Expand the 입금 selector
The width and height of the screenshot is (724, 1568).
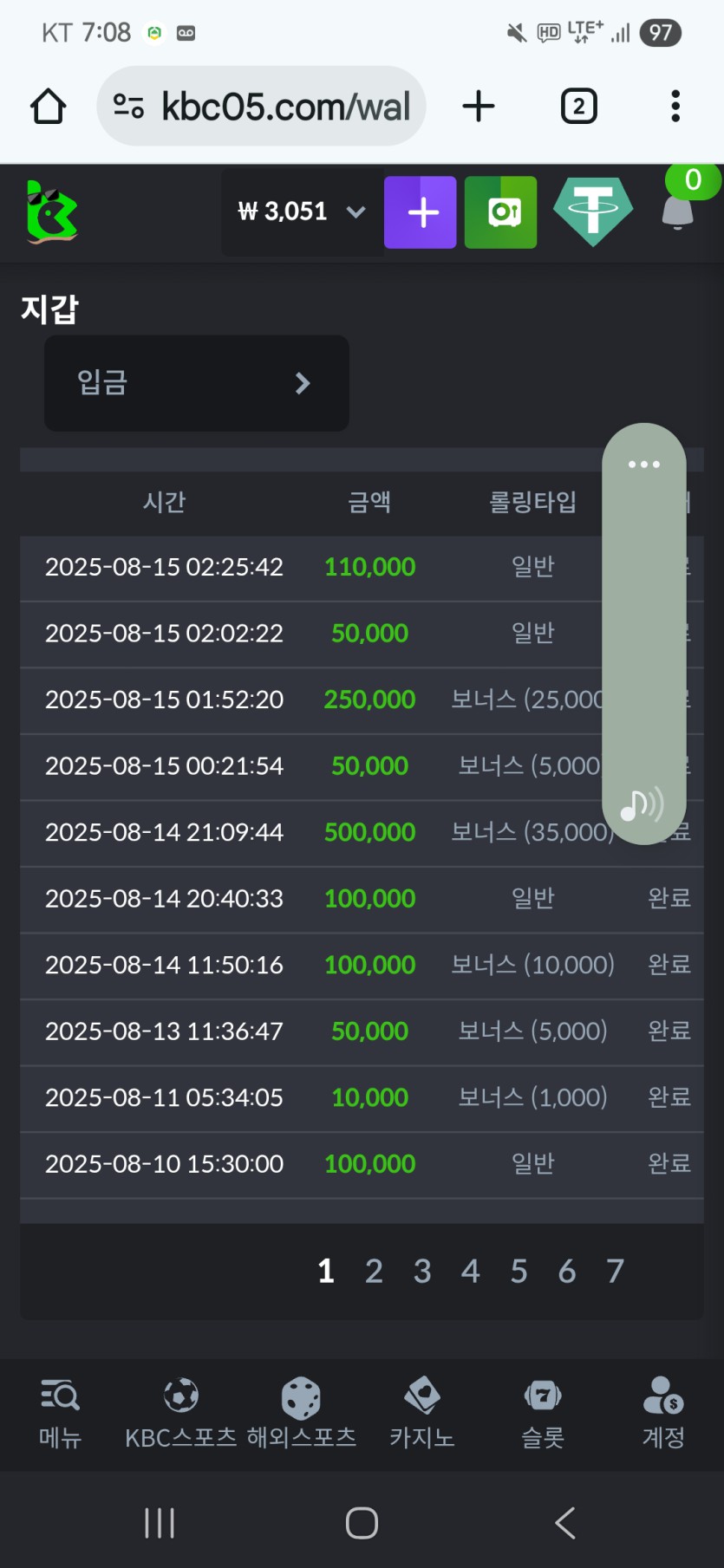tap(197, 383)
